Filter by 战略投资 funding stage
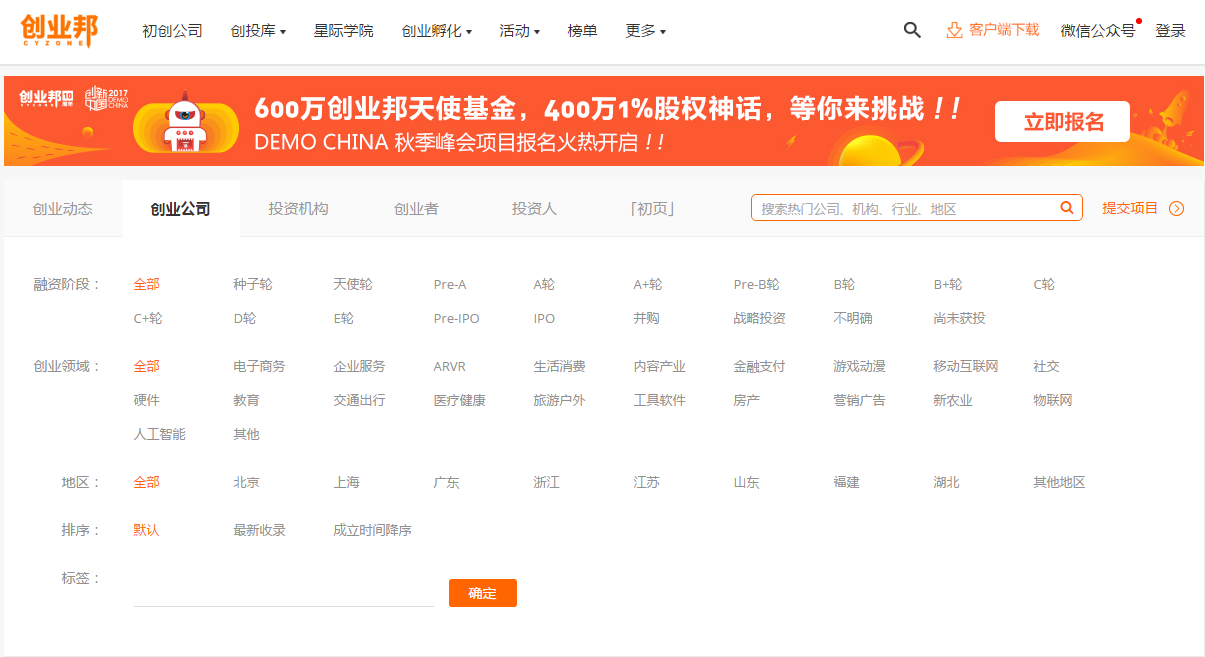Screen dimensions: 1205x657 click(759, 318)
